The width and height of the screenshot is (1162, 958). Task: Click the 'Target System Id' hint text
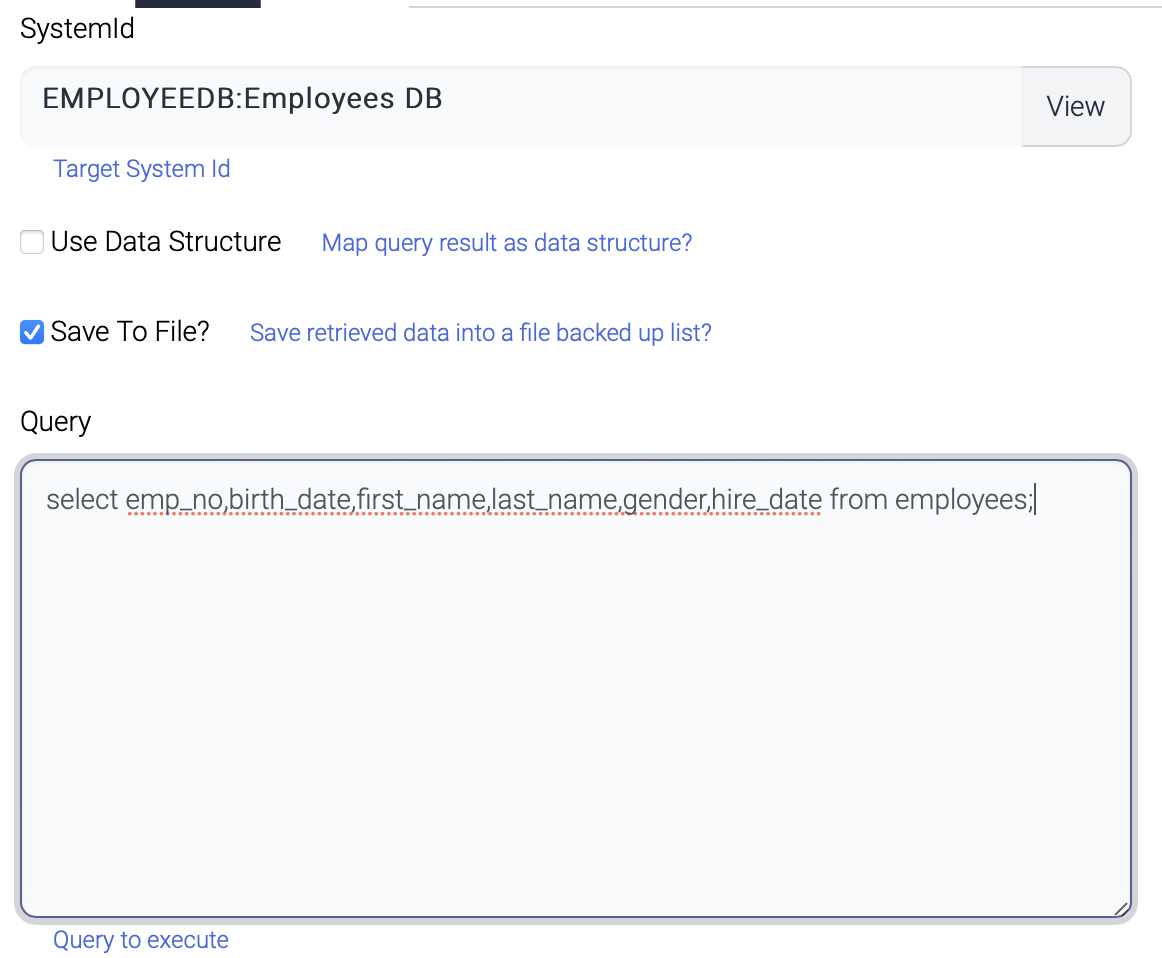pyautogui.click(x=142, y=169)
